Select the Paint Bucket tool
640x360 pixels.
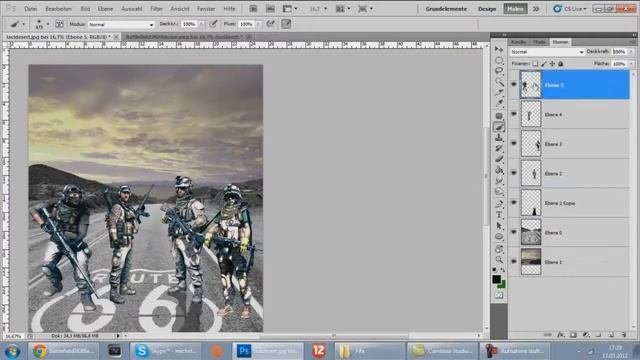499,170
